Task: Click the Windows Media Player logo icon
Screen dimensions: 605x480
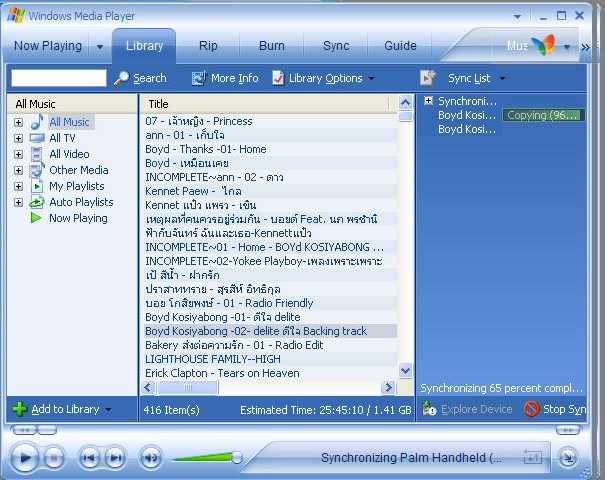Action: coord(16,15)
